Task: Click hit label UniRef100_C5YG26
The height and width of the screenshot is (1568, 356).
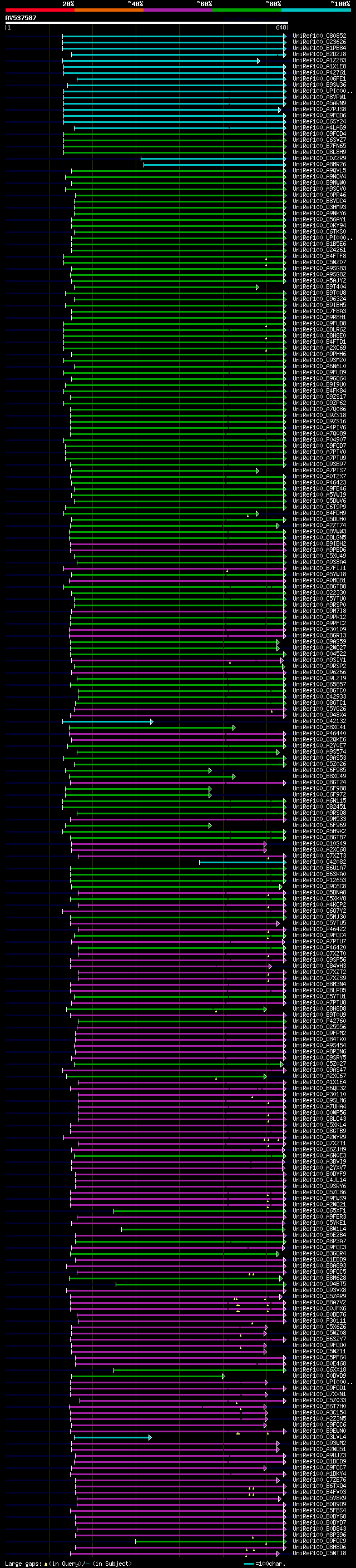Action: click(319, 709)
